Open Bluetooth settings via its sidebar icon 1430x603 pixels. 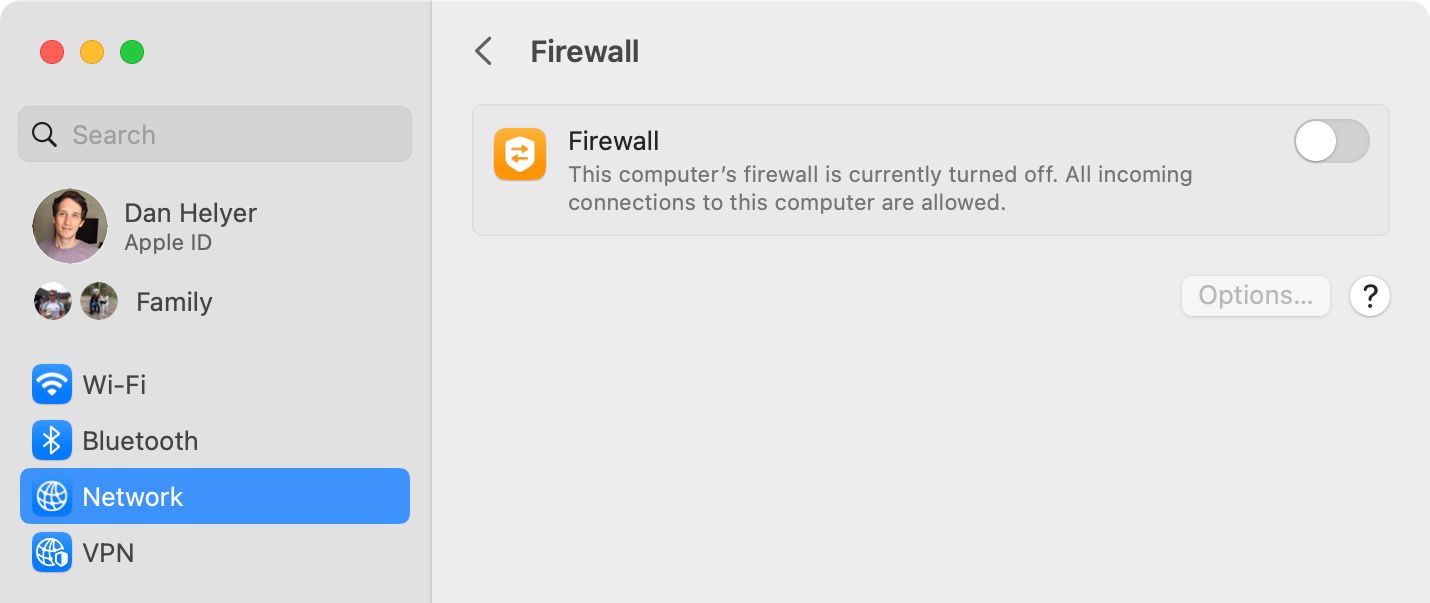pos(52,440)
